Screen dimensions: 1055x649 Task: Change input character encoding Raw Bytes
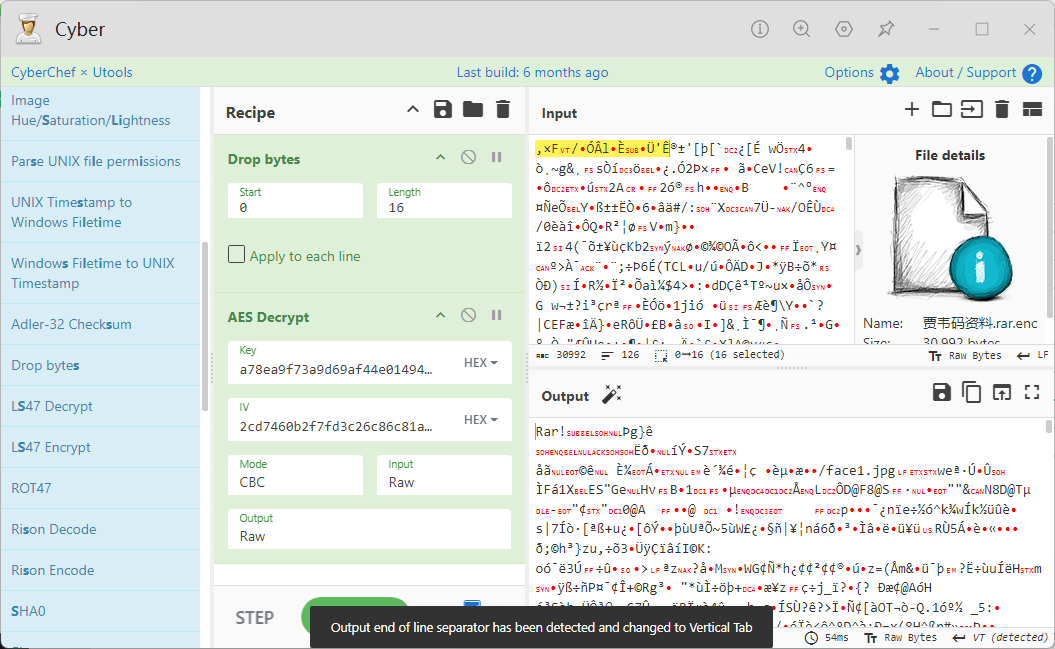tap(965, 355)
